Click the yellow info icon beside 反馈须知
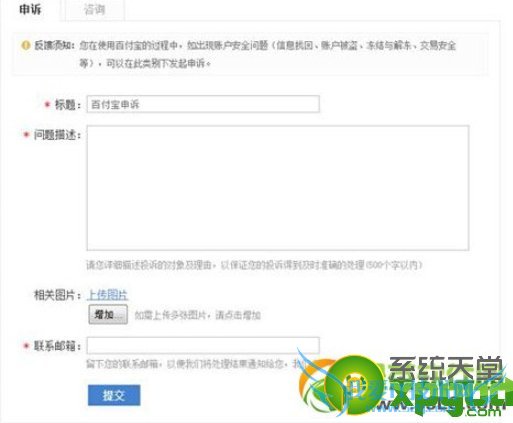 click(x=25, y=45)
